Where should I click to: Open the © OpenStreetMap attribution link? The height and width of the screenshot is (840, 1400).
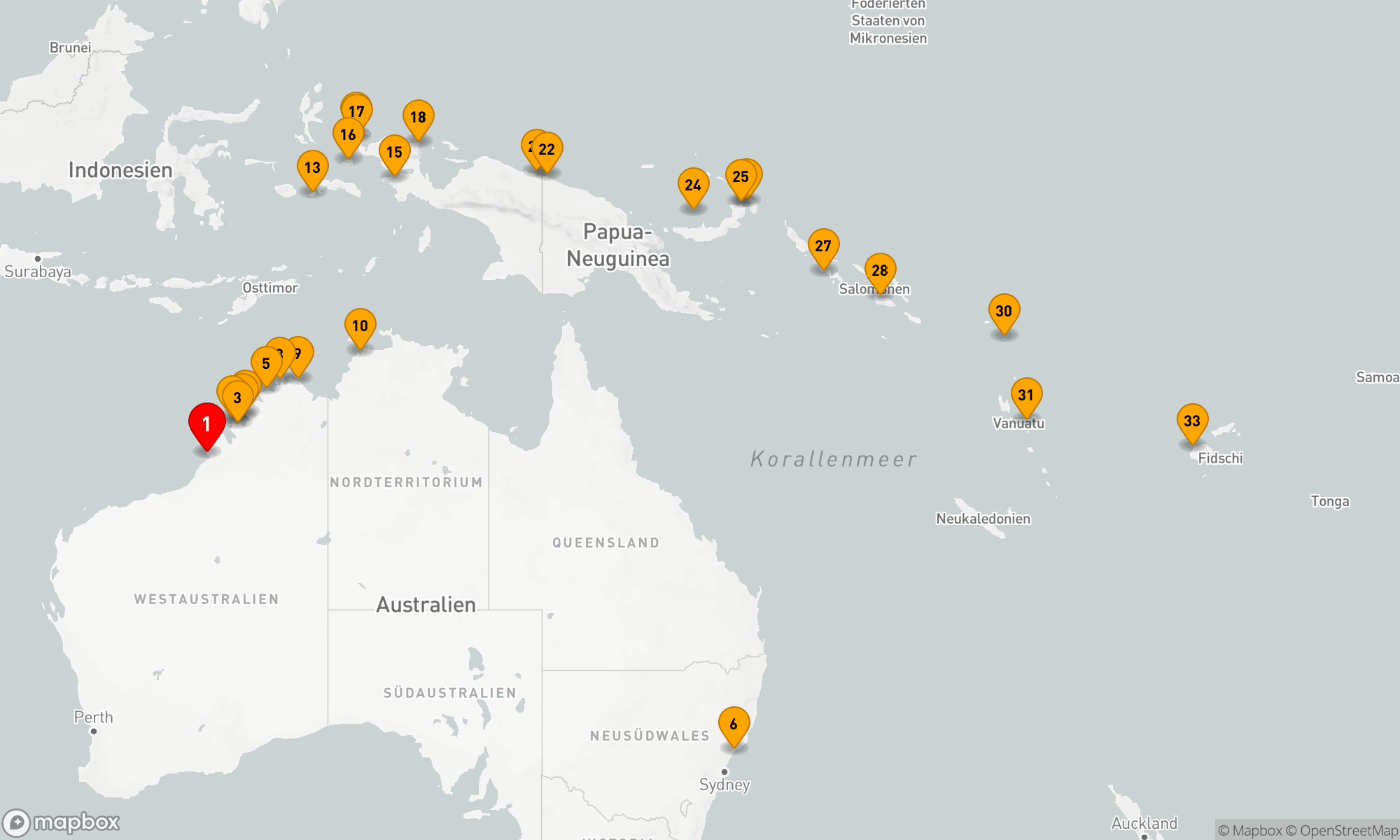click(x=1341, y=831)
